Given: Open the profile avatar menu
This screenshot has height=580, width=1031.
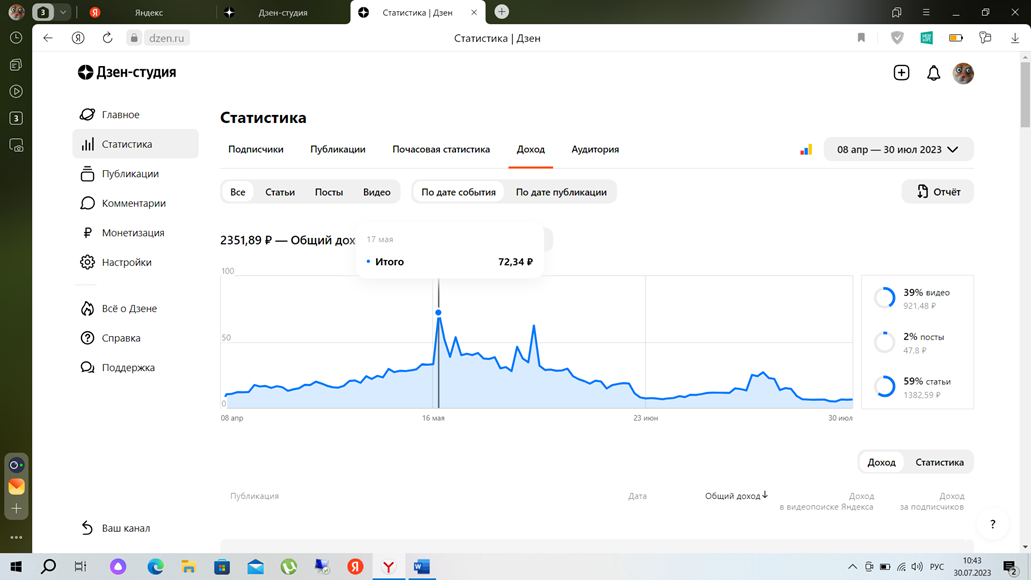Looking at the screenshot, I should click(x=963, y=73).
